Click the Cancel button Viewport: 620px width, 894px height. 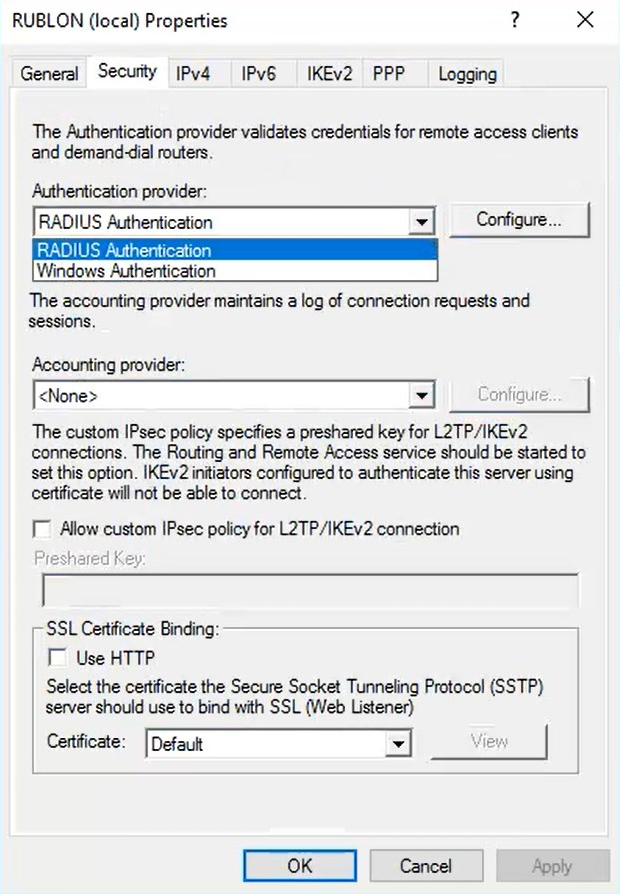click(x=426, y=865)
